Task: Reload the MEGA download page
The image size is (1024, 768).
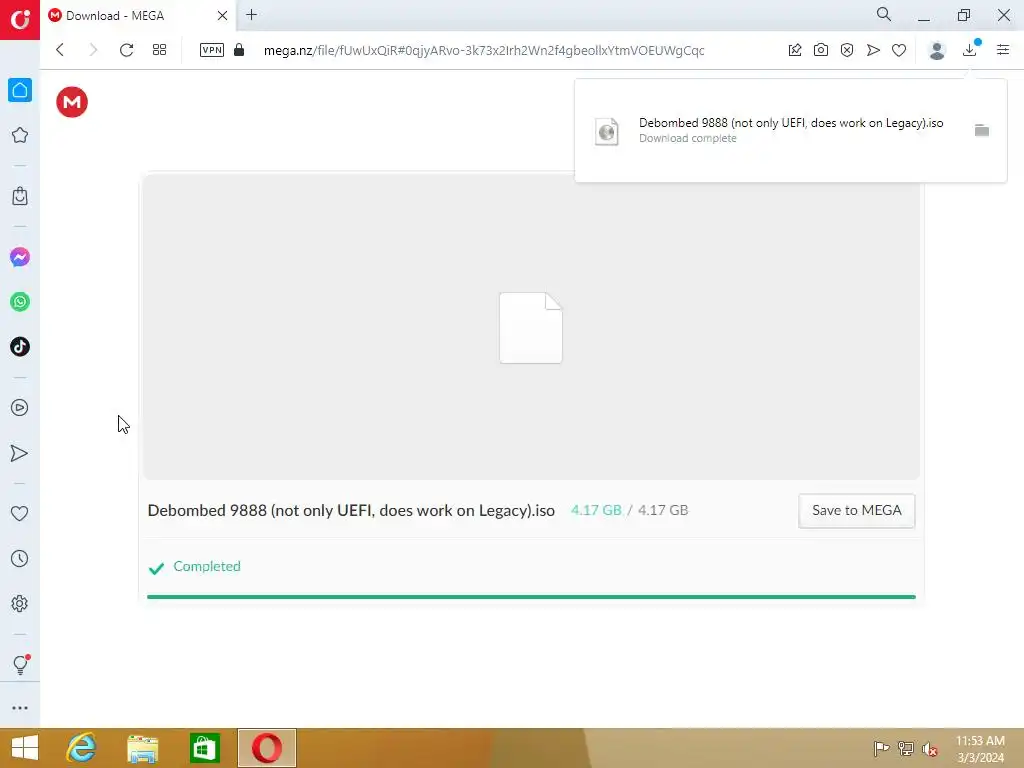Action: tap(126, 50)
